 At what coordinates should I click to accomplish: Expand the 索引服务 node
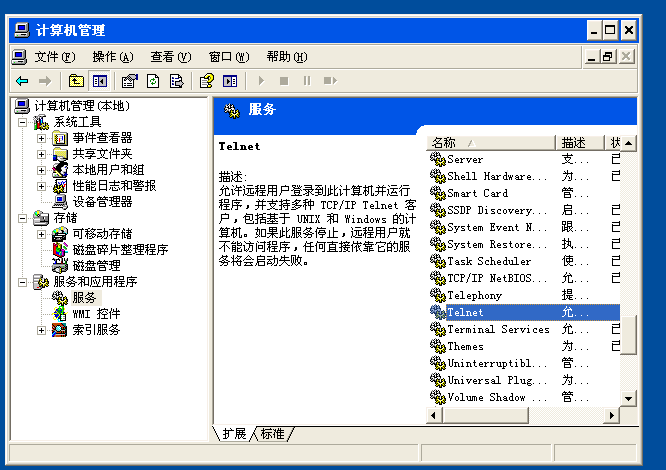point(41,330)
